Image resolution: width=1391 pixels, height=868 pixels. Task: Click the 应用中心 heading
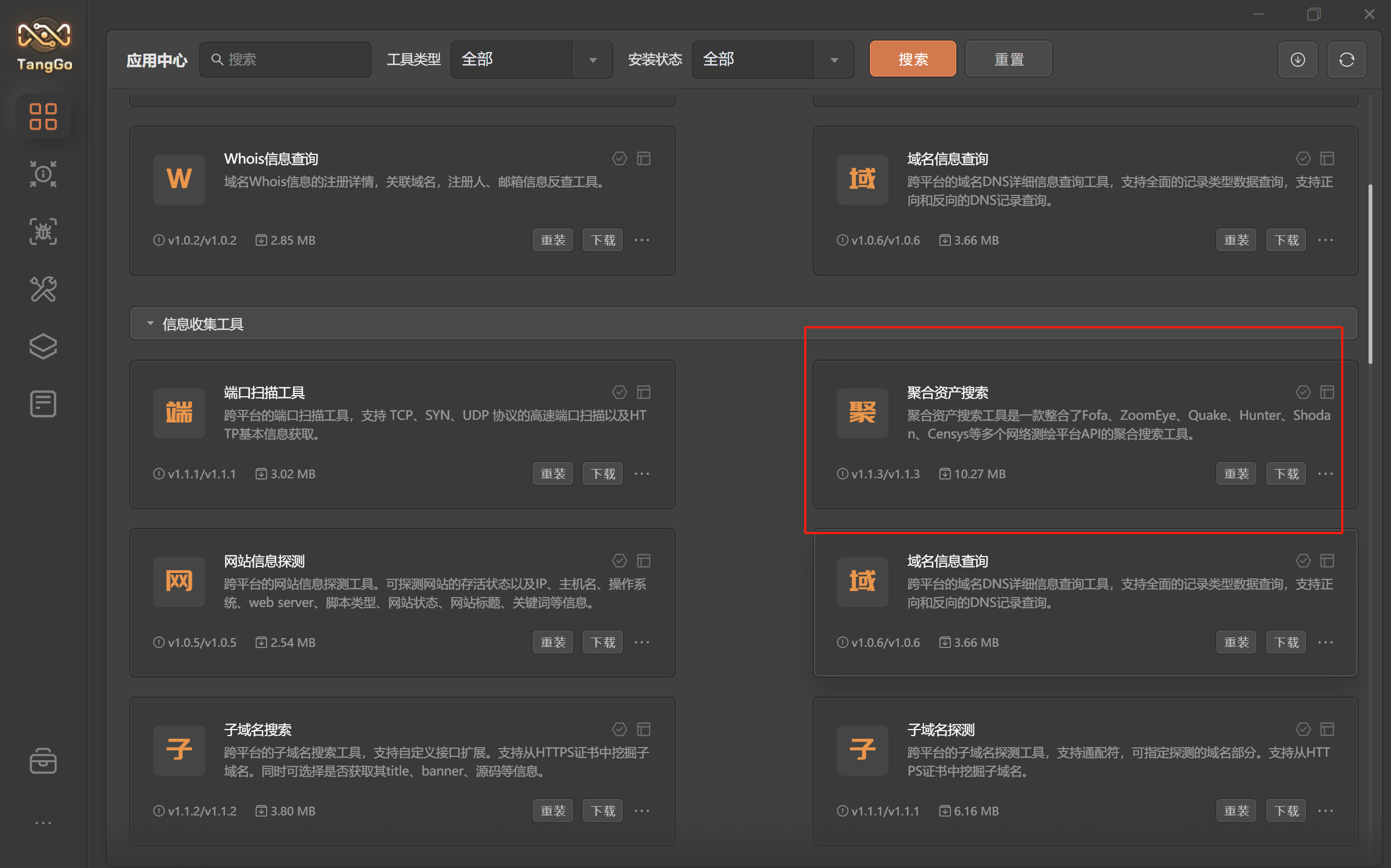click(157, 60)
